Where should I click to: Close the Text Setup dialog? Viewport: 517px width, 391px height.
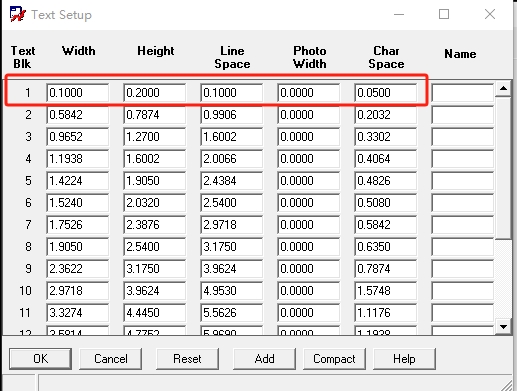(490, 14)
